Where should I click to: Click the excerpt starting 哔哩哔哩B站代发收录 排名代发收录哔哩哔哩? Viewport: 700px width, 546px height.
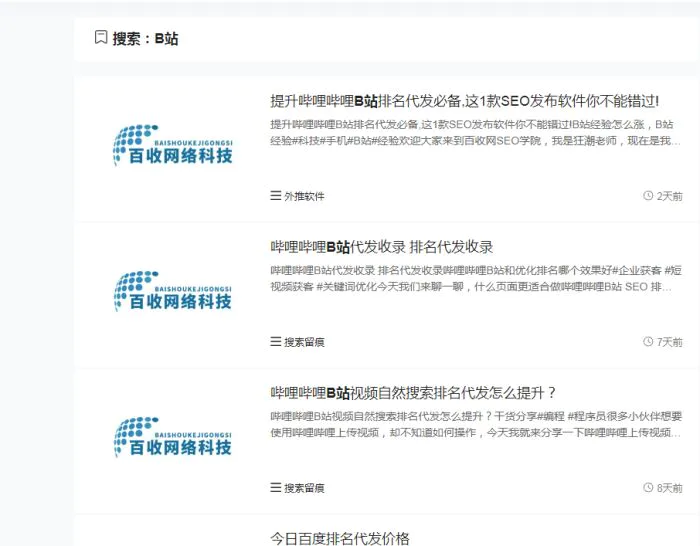tap(475, 279)
